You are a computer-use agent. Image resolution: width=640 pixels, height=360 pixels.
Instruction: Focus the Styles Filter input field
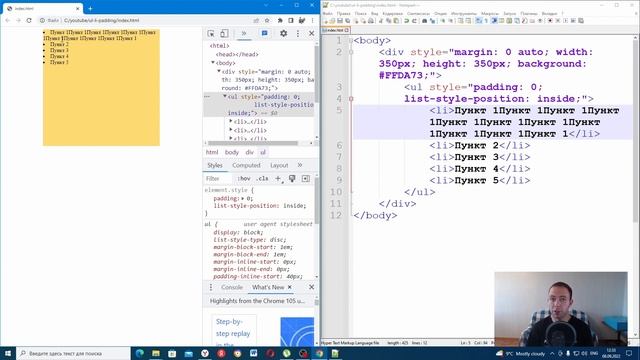pyautogui.click(x=219, y=179)
